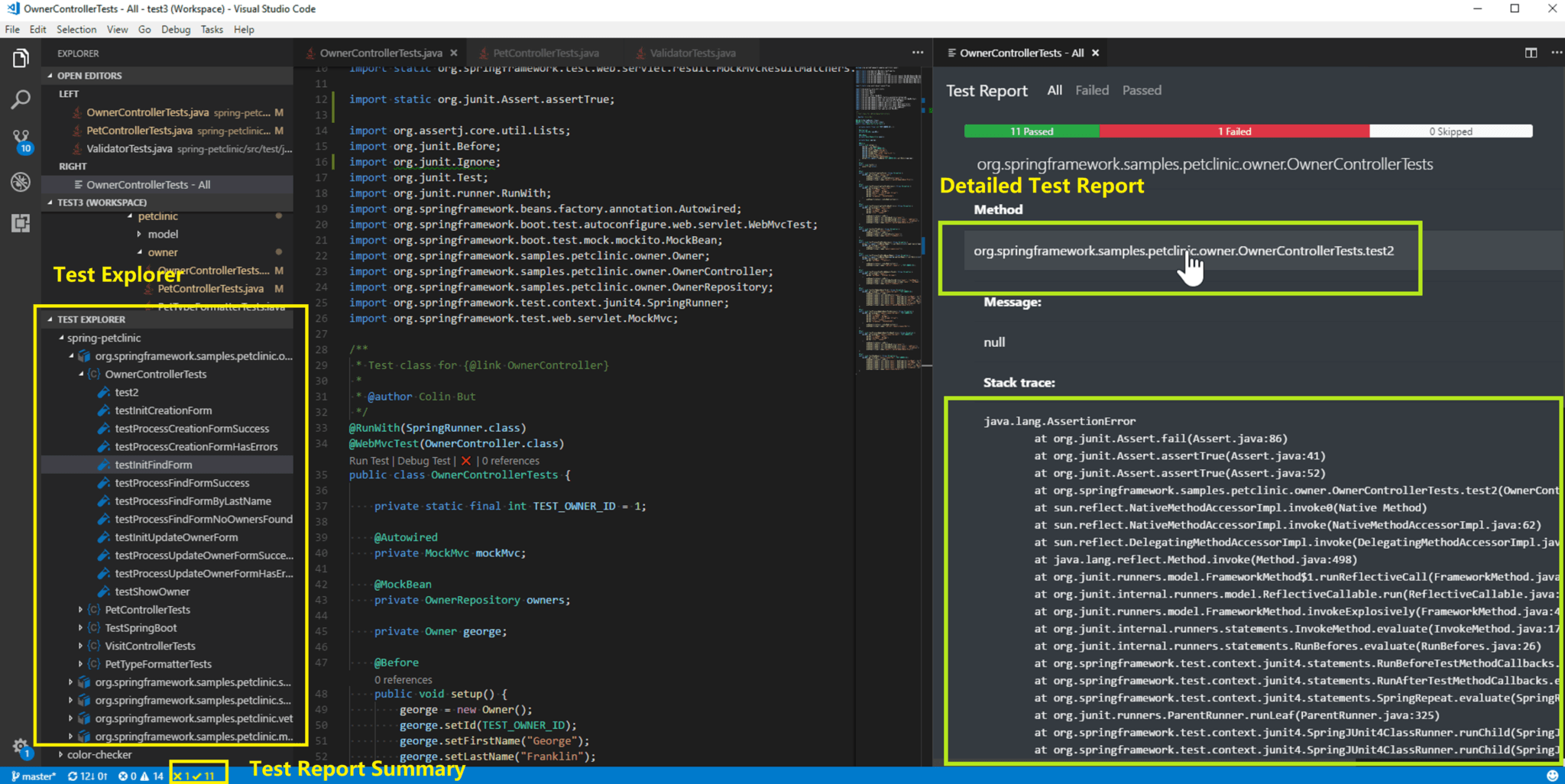
Task: Enable the All filter in the Test Report
Action: 1054,90
